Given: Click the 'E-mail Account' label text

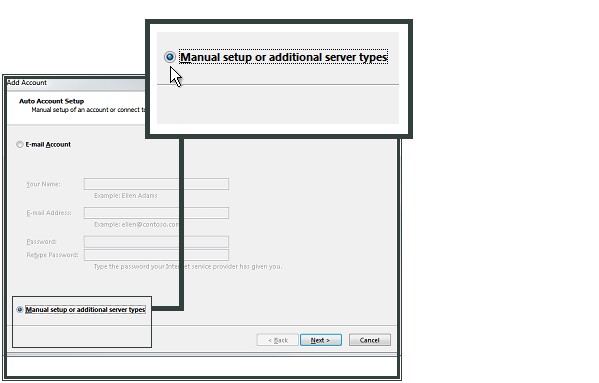Looking at the screenshot, I should [x=48, y=144].
